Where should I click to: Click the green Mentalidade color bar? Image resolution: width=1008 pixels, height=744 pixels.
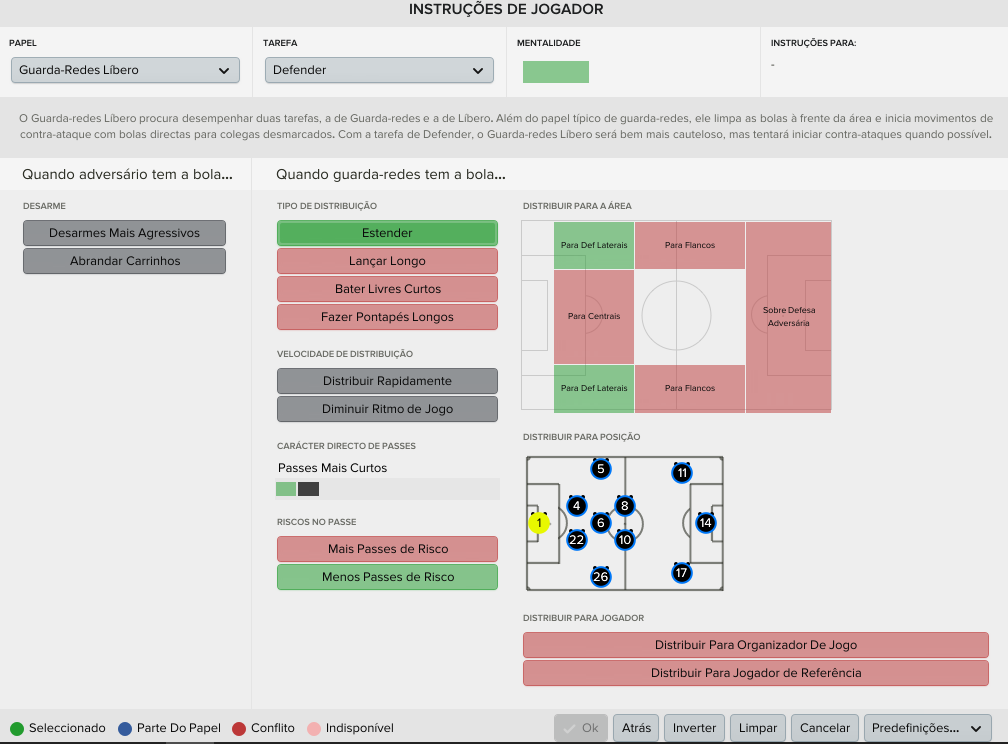pyautogui.click(x=555, y=72)
